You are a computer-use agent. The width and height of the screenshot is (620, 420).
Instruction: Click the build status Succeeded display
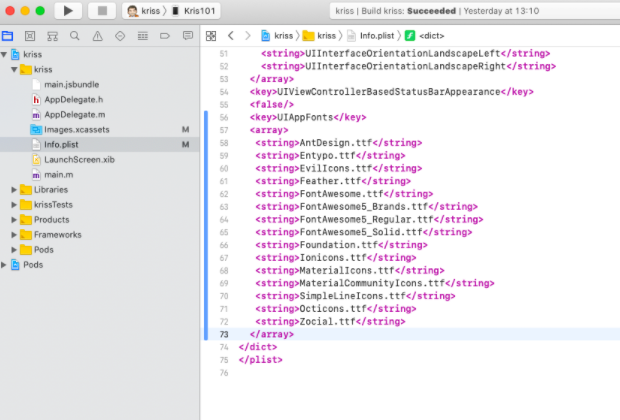tap(474, 11)
